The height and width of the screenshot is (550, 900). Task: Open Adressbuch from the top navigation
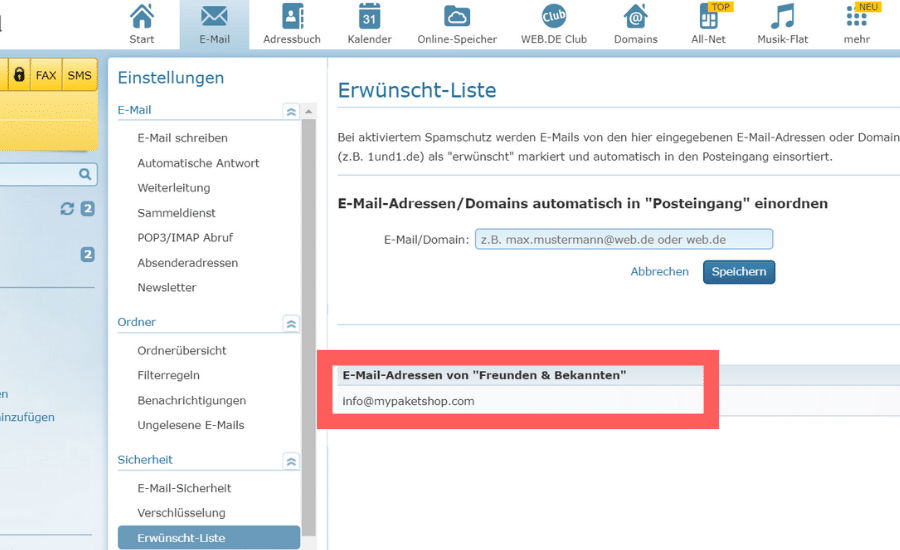pos(292,17)
